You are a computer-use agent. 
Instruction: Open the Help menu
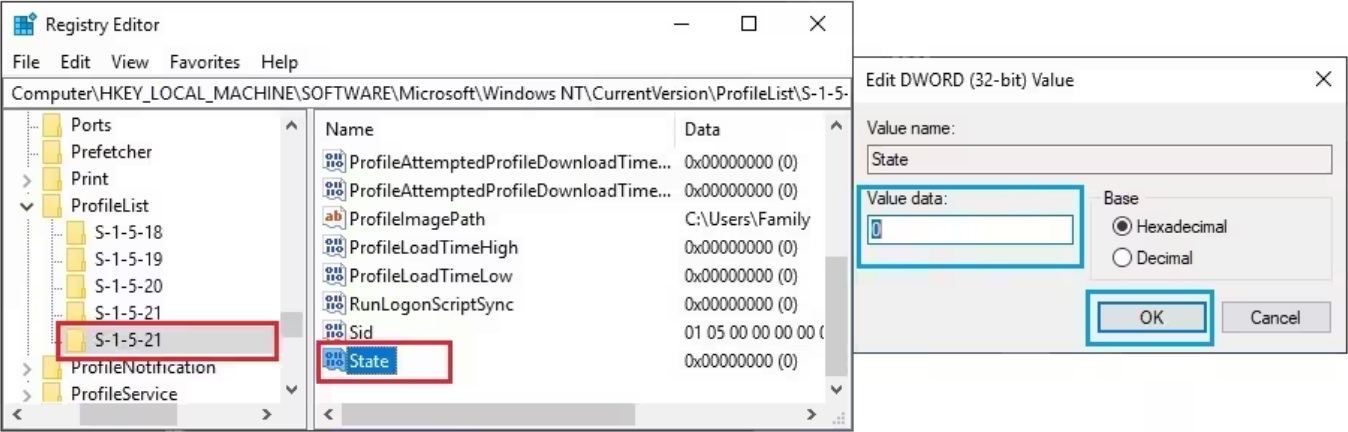(279, 62)
